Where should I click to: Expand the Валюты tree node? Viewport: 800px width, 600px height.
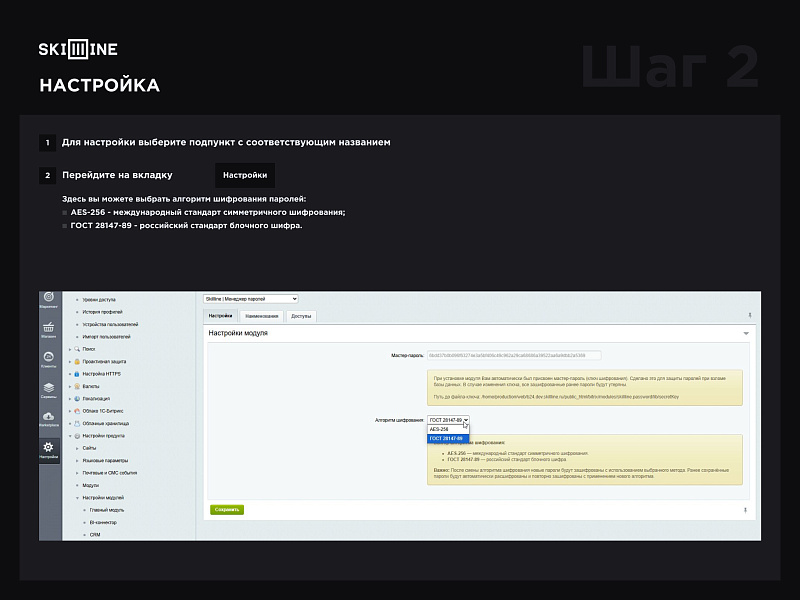[70, 386]
